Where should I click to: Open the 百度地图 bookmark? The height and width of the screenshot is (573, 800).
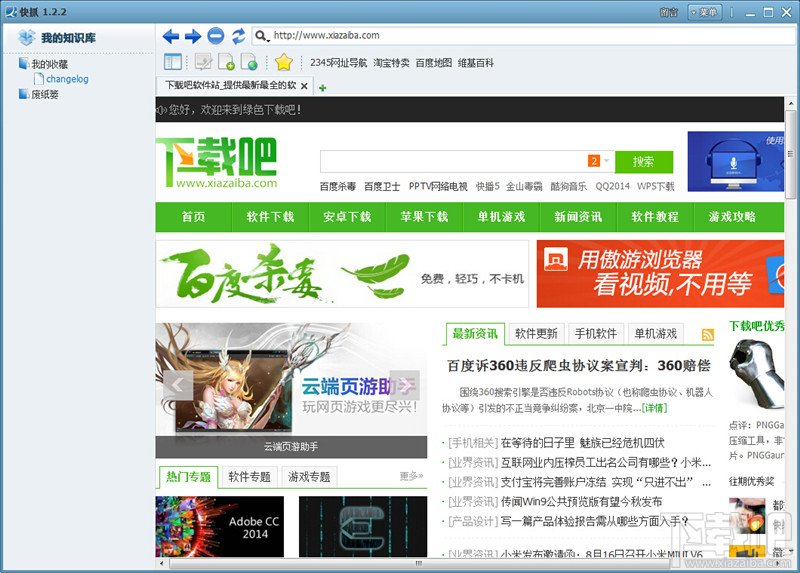[x=434, y=63]
